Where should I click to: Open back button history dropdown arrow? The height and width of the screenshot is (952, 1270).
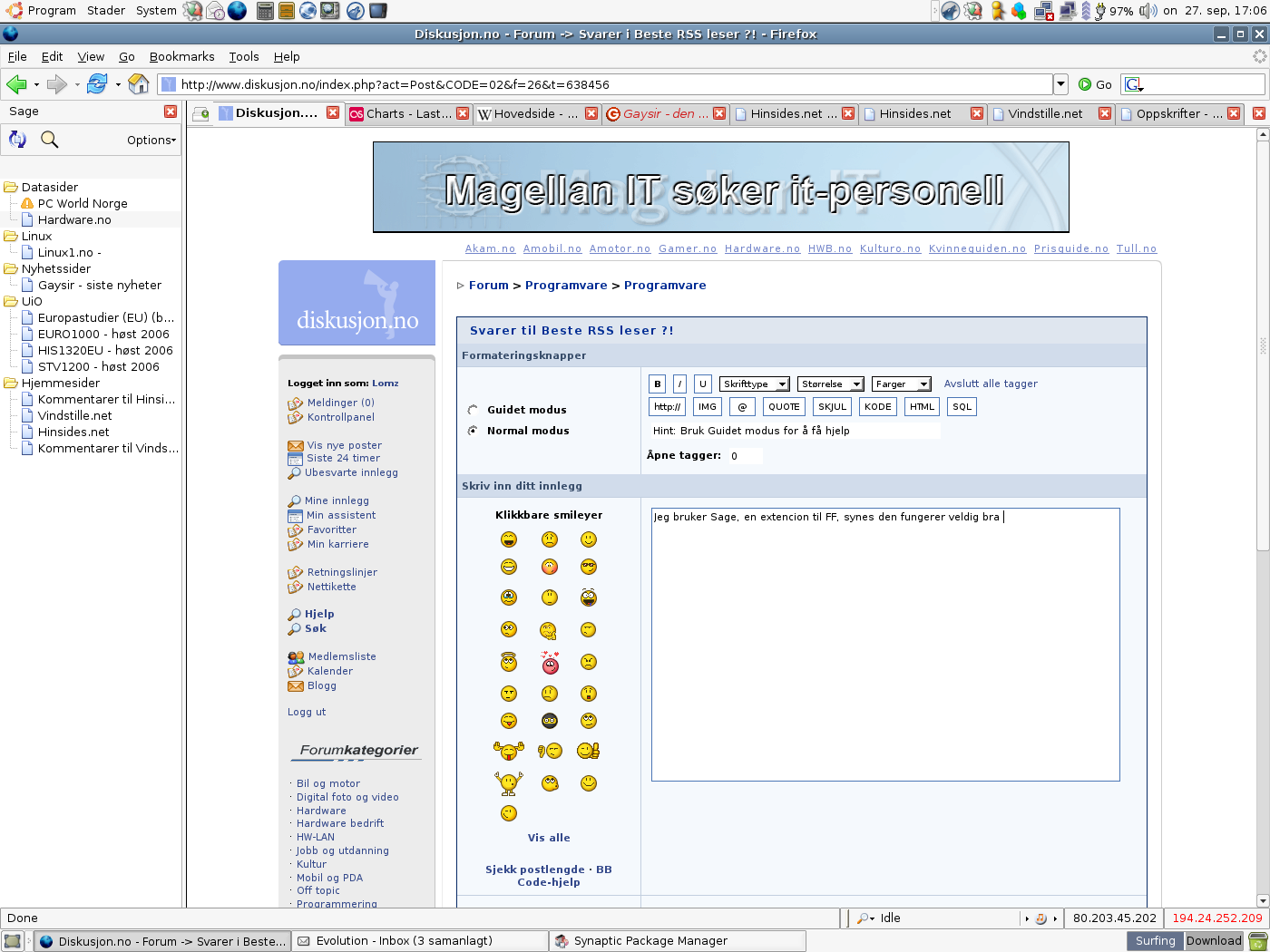coord(36,84)
